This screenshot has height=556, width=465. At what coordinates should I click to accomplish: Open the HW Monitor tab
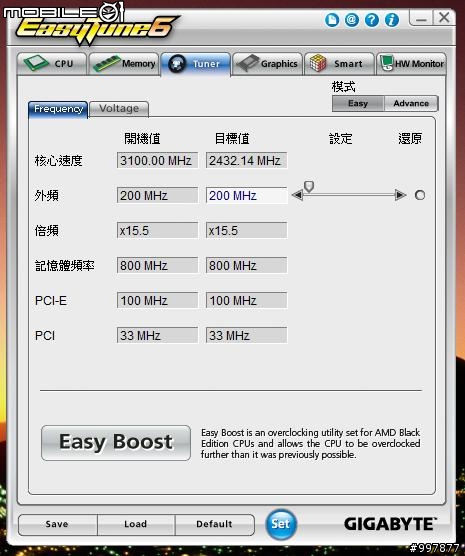411,64
